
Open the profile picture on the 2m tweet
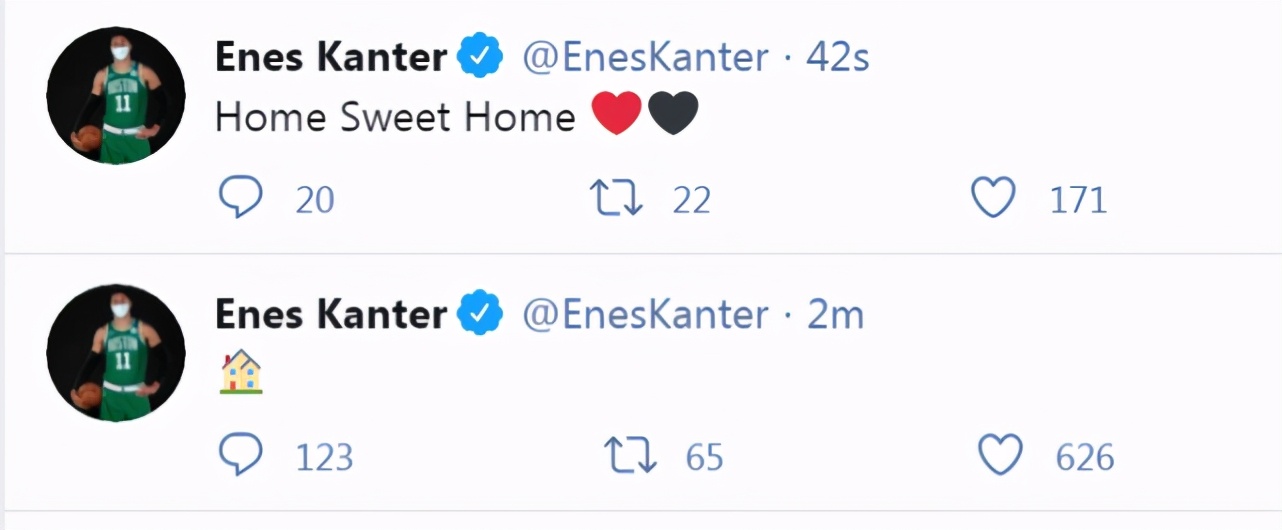click(x=115, y=353)
